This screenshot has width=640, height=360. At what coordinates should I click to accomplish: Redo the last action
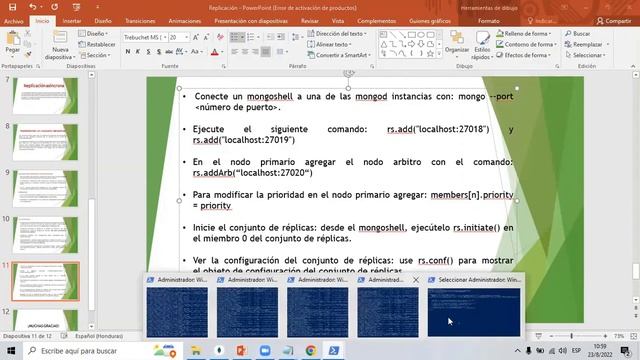point(54,7)
